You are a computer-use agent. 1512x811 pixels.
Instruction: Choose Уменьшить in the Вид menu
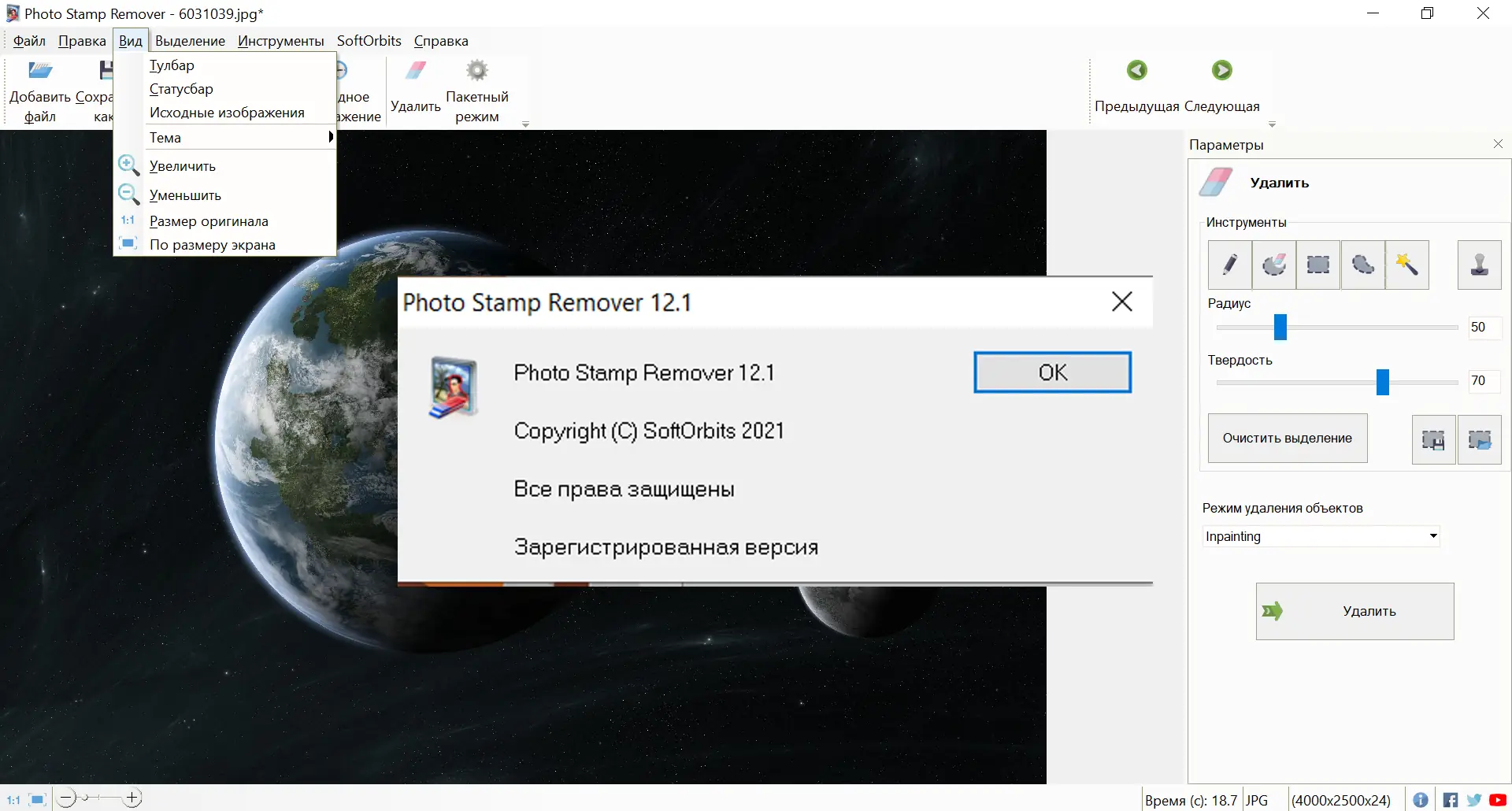coord(225,195)
